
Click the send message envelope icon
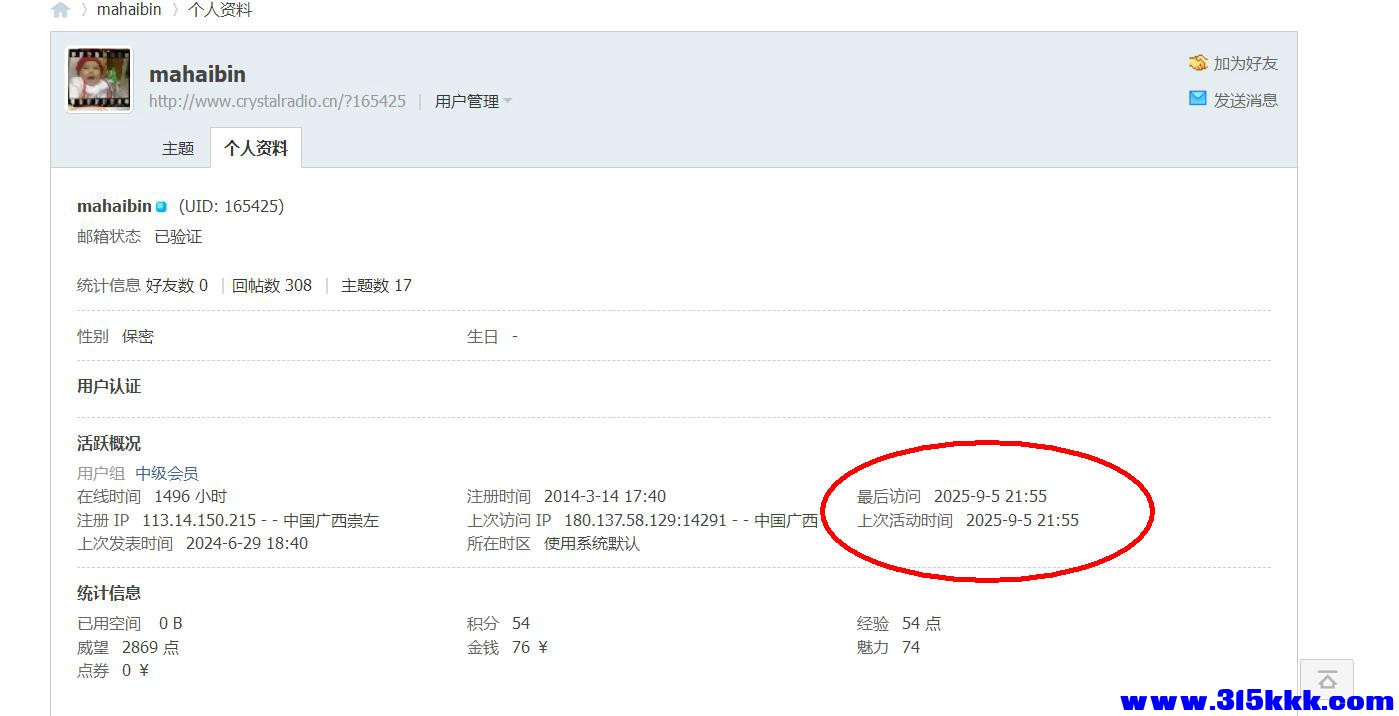tap(1197, 99)
